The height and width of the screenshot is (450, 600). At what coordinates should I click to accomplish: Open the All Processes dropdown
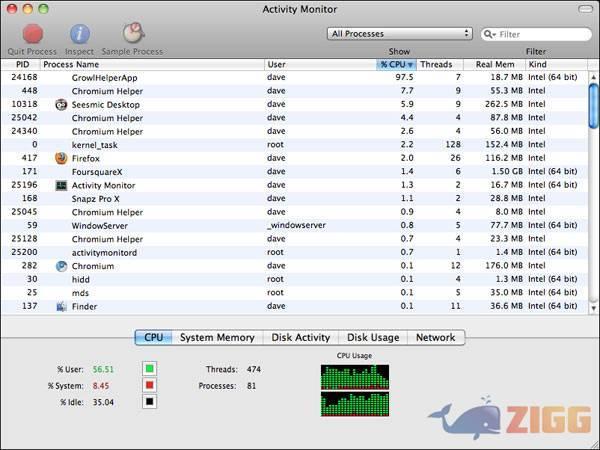(399, 34)
